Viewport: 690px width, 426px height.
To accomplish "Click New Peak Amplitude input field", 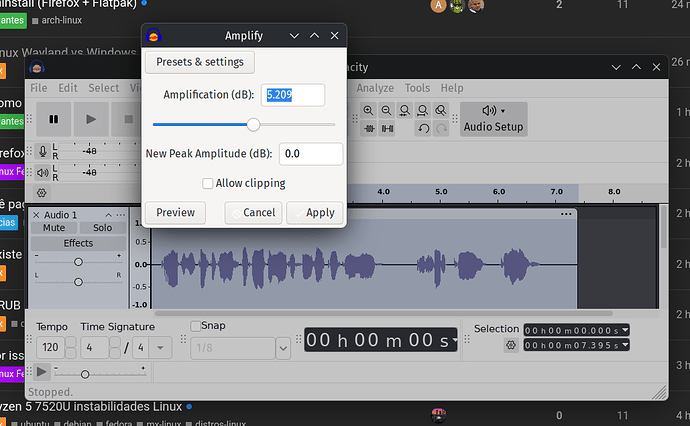I will click(x=311, y=154).
